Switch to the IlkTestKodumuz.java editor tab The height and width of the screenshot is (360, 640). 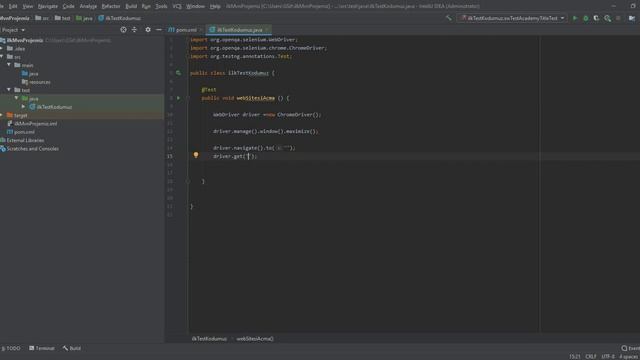pyautogui.click(x=239, y=30)
